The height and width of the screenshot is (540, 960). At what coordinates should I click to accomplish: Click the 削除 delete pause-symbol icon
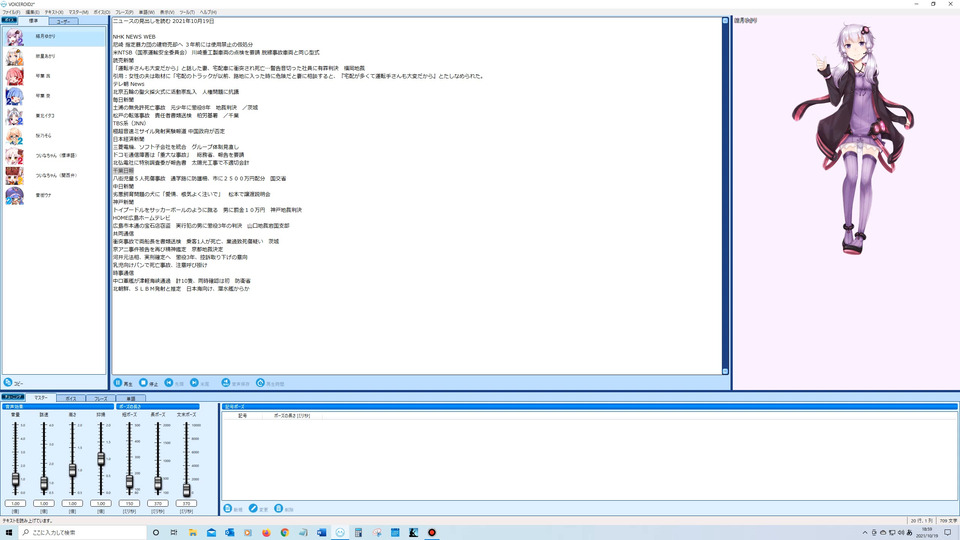click(x=279, y=508)
